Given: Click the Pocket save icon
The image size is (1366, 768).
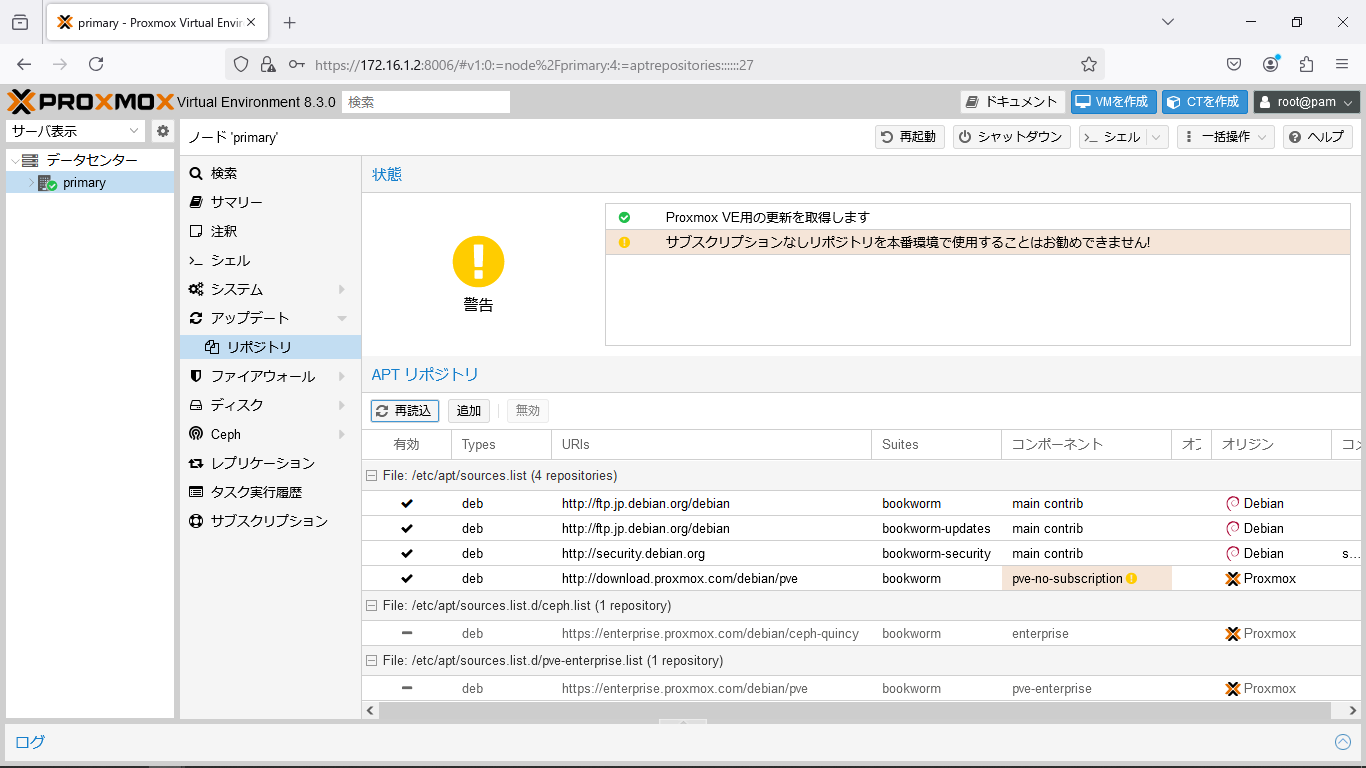Looking at the screenshot, I should [x=1235, y=64].
